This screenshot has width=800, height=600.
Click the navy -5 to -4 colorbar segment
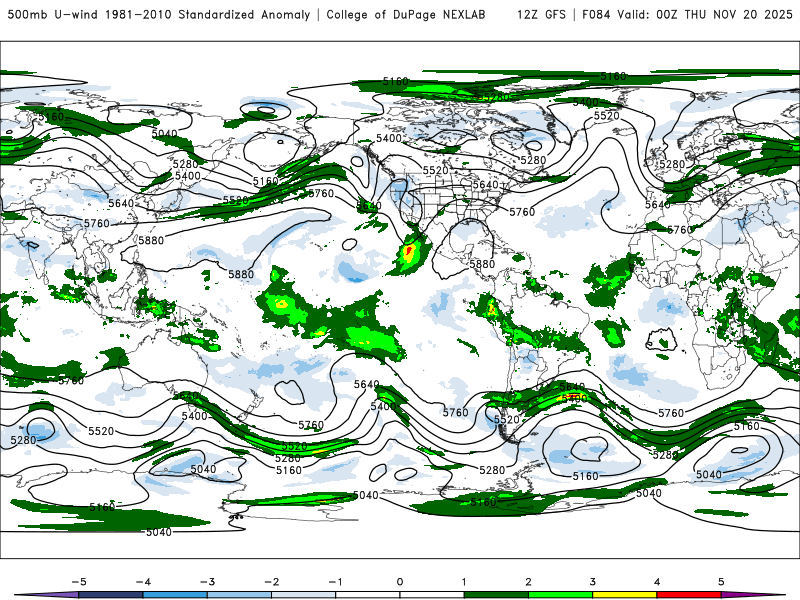111,595
